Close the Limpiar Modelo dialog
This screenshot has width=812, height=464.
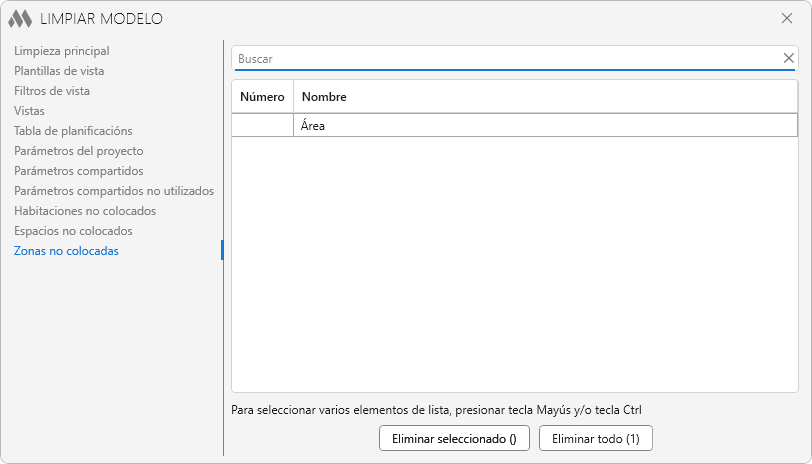tap(786, 18)
